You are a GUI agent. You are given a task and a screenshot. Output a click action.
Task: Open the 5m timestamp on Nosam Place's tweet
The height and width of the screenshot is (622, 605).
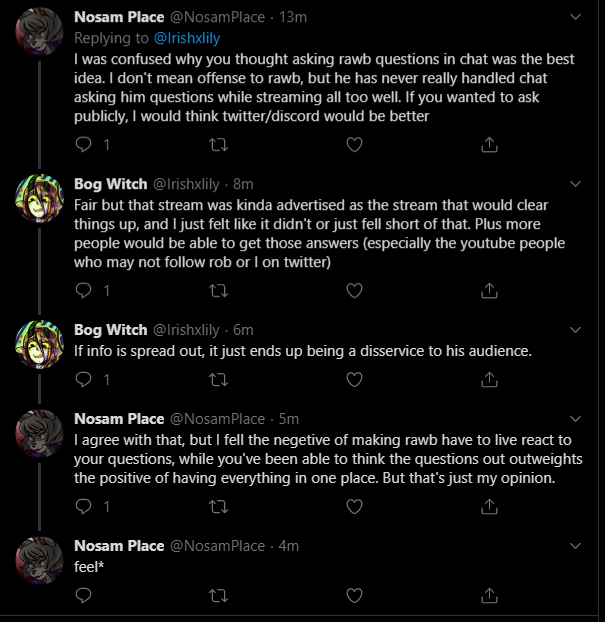tap(288, 419)
